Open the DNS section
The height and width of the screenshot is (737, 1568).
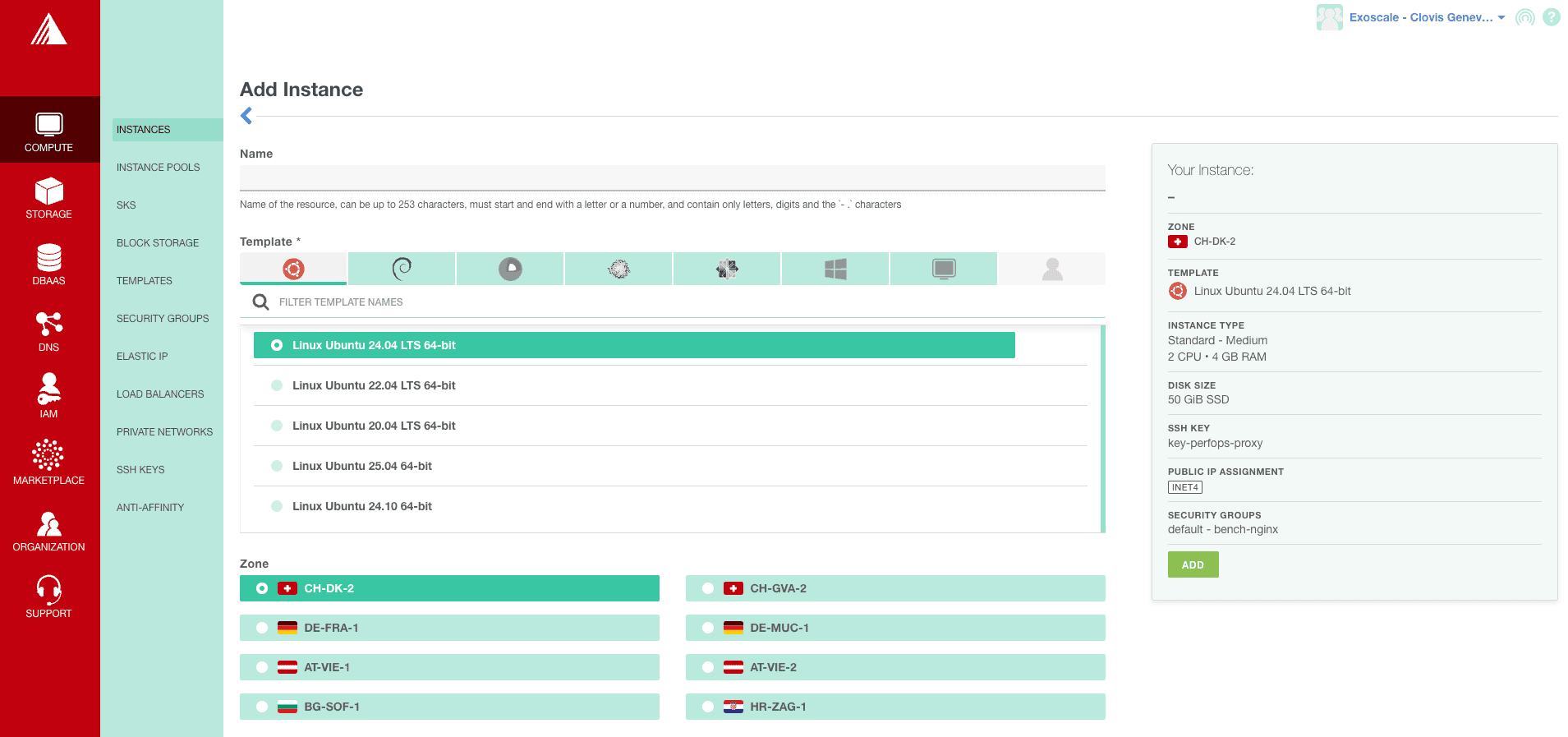click(49, 331)
